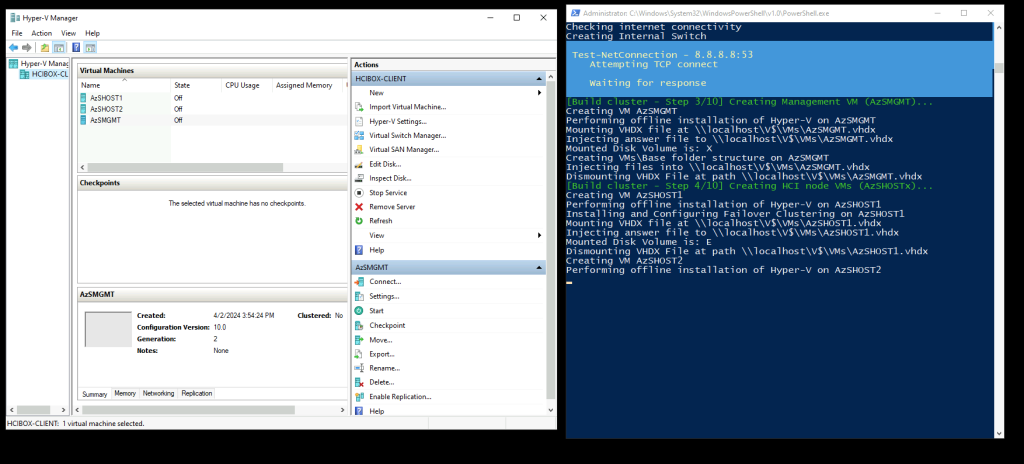The image size is (1024, 464).
Task: Click the blue Help toolbar icon
Action: [76, 48]
